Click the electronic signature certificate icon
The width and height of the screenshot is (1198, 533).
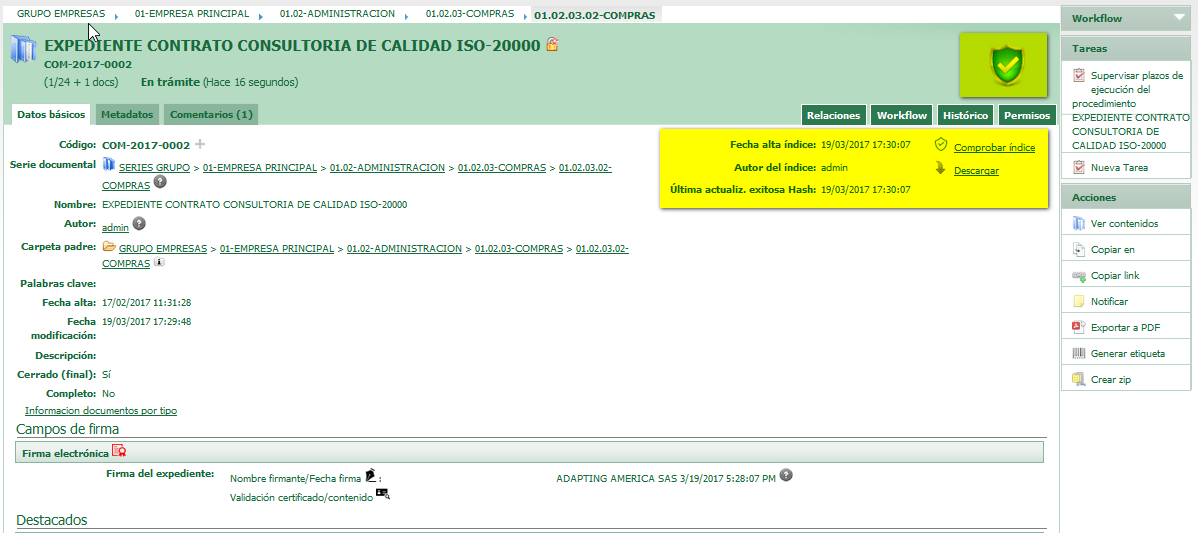coord(119,451)
